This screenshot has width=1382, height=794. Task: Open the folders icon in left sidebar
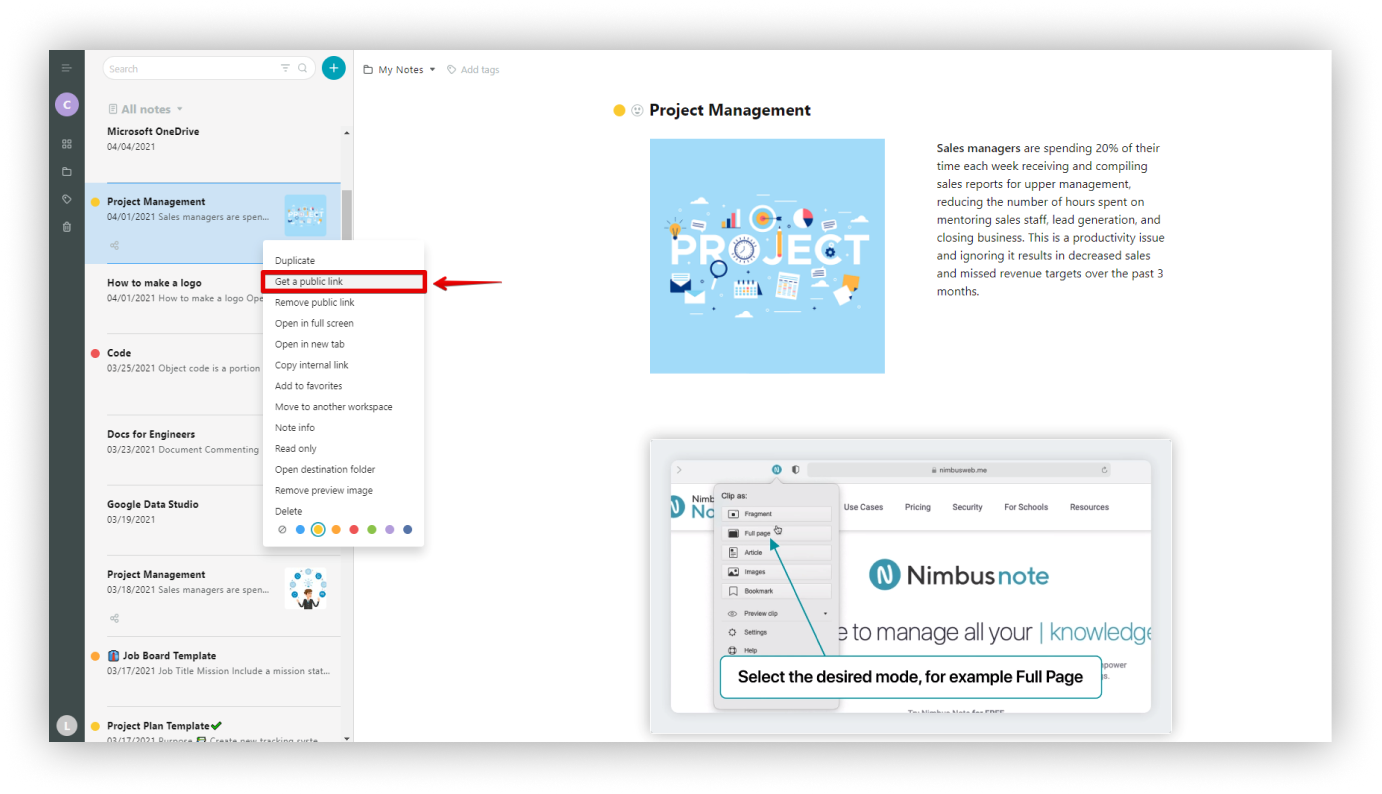(x=67, y=172)
